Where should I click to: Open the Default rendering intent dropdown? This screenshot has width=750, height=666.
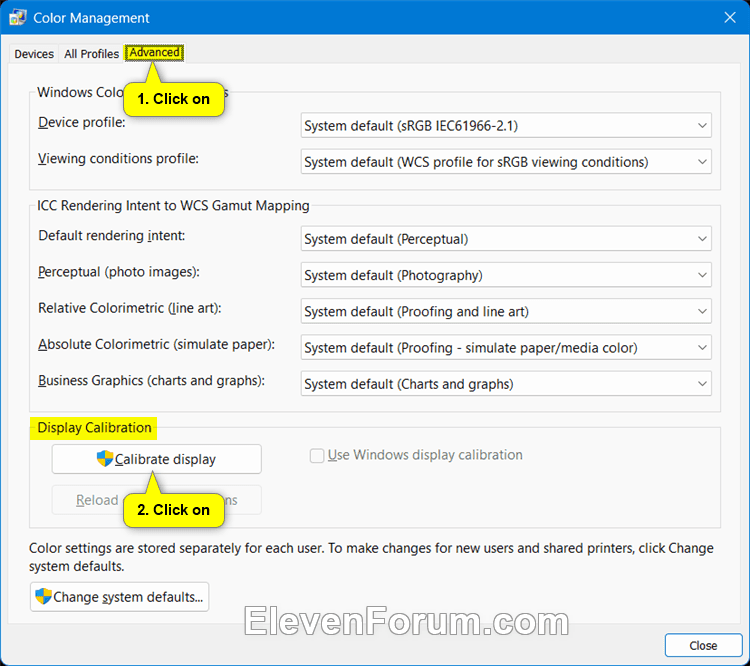click(506, 239)
